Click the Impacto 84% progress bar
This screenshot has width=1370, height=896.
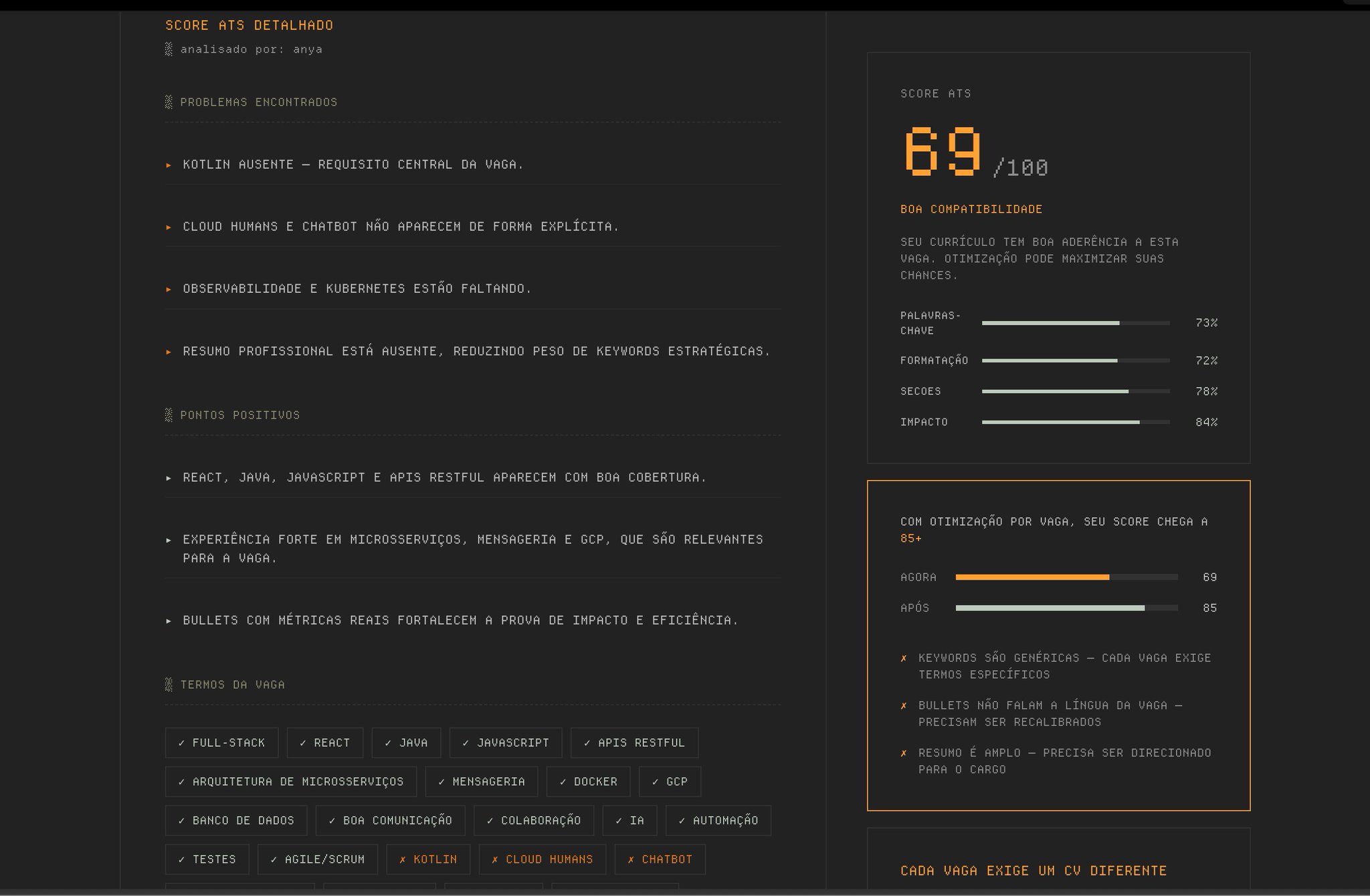pyautogui.click(x=1076, y=422)
